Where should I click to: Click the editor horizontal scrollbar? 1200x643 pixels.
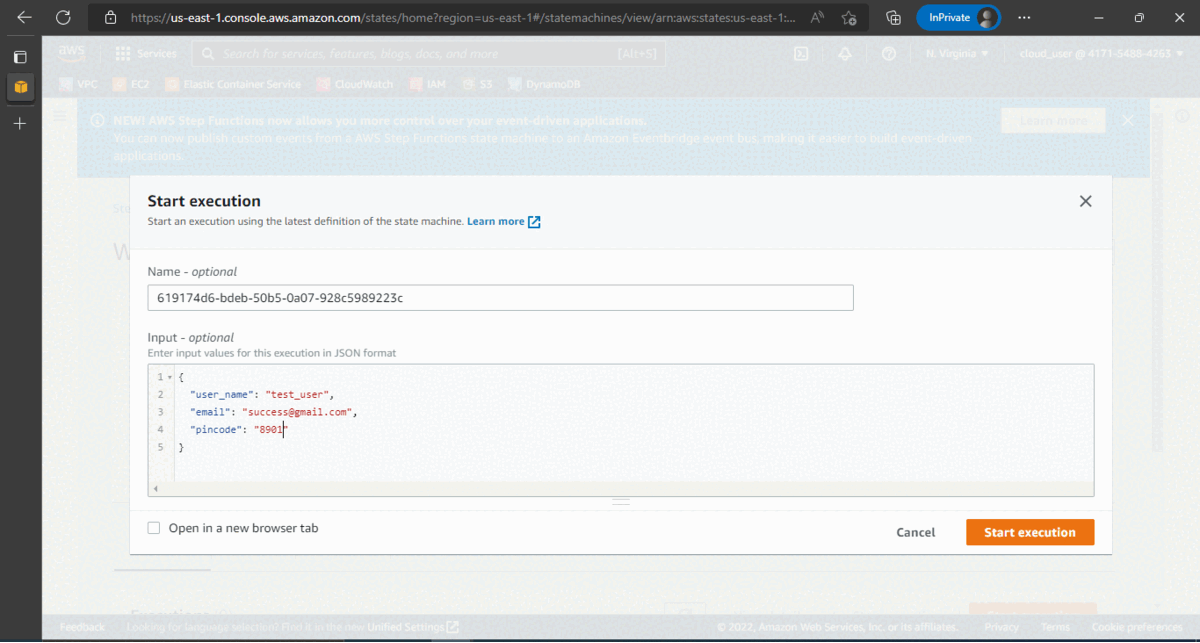point(621,489)
